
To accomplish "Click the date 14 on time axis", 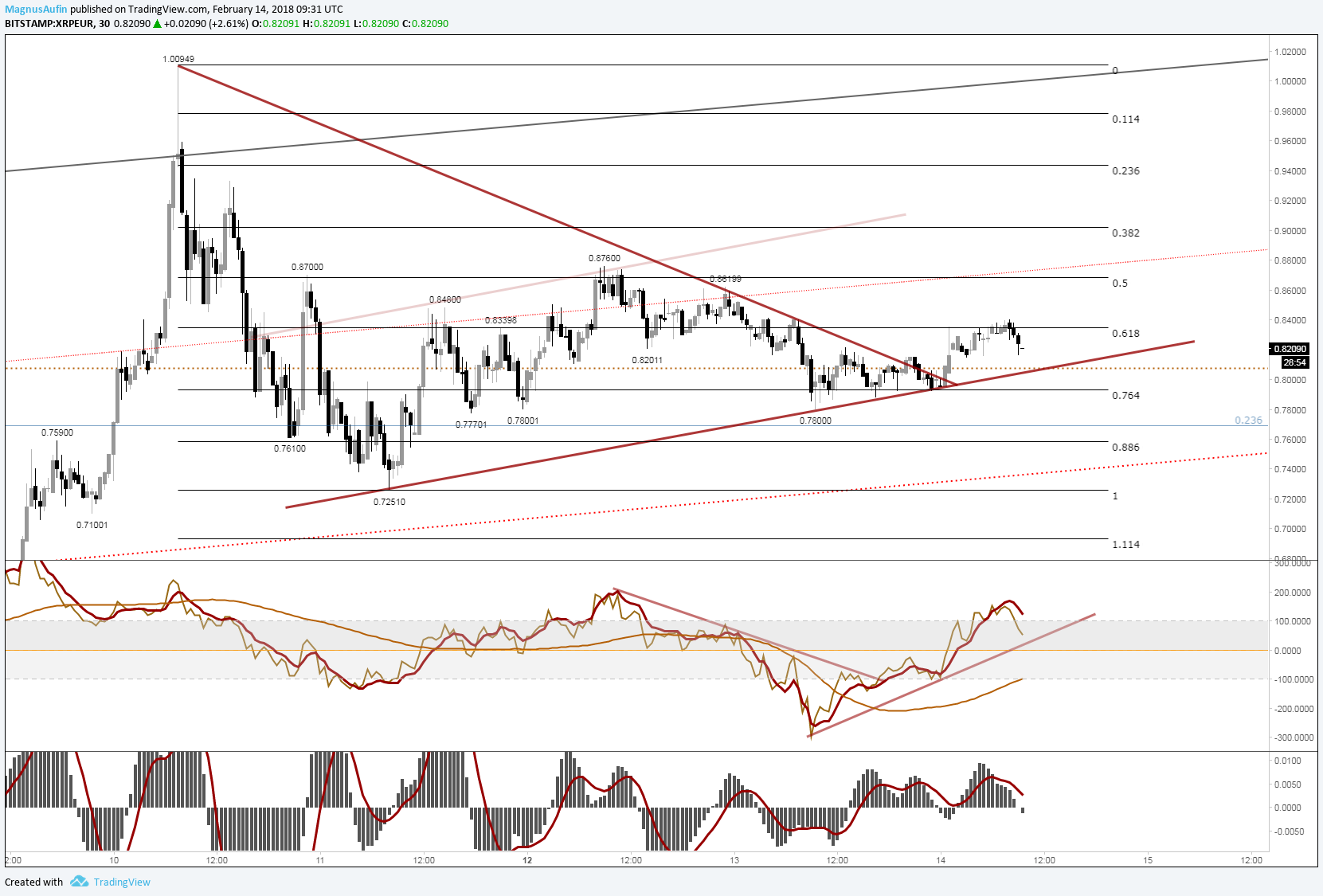I will (x=941, y=860).
